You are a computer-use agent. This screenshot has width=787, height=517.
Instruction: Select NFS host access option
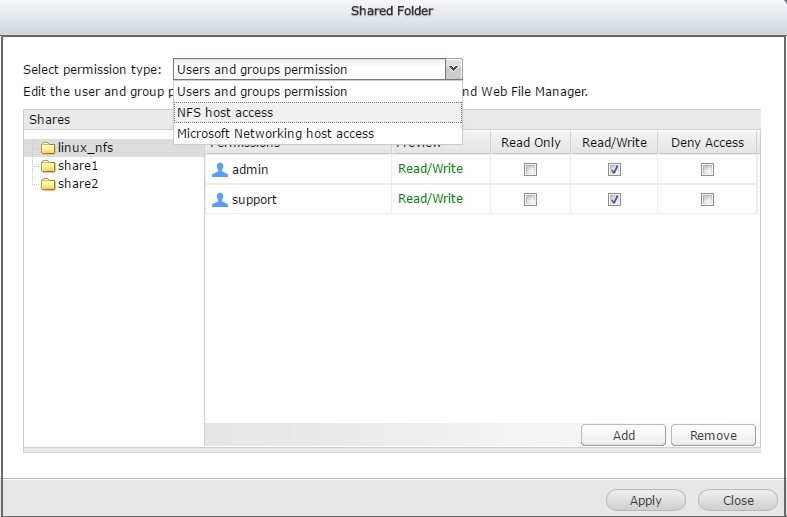tap(225, 112)
